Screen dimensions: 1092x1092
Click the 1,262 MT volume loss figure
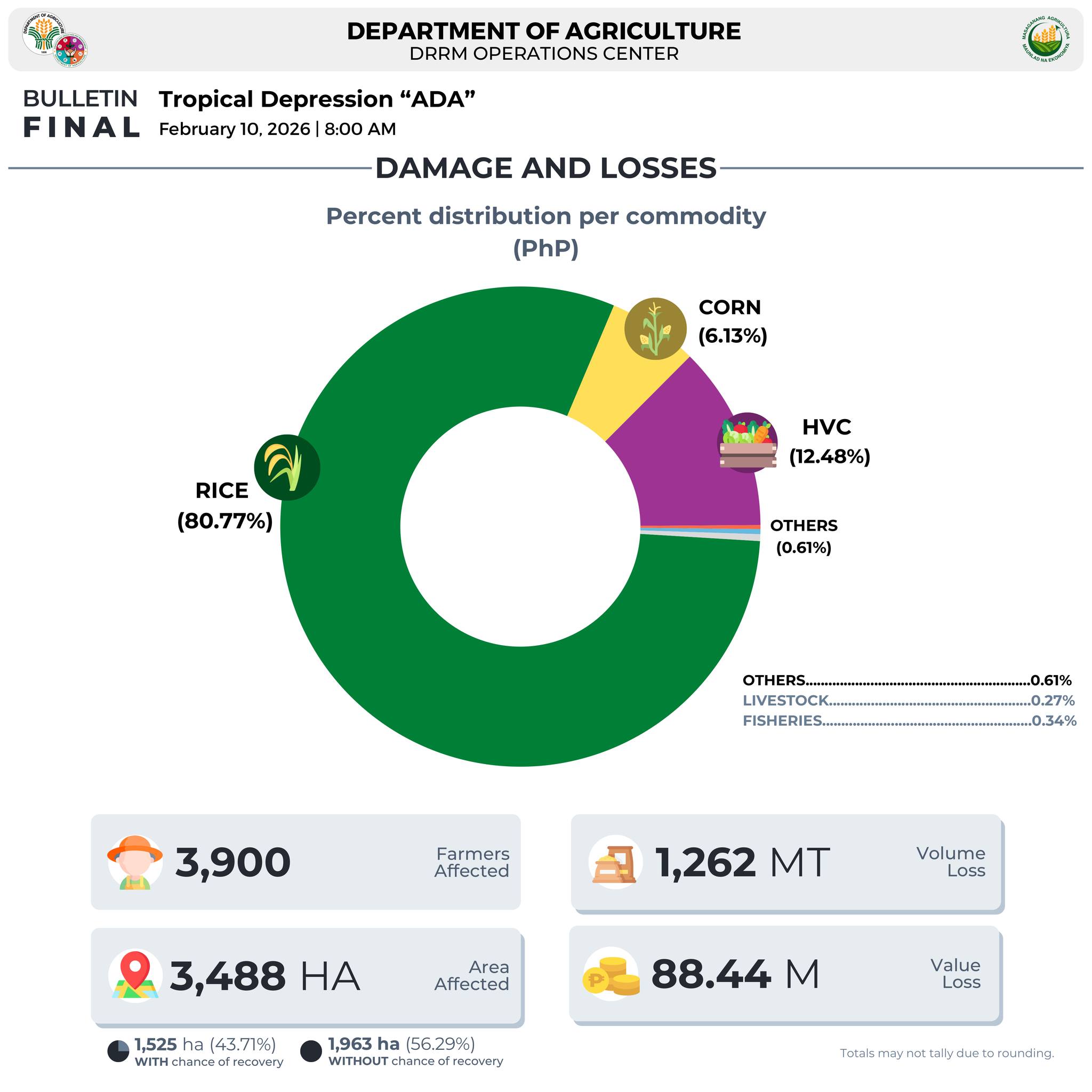point(742,863)
